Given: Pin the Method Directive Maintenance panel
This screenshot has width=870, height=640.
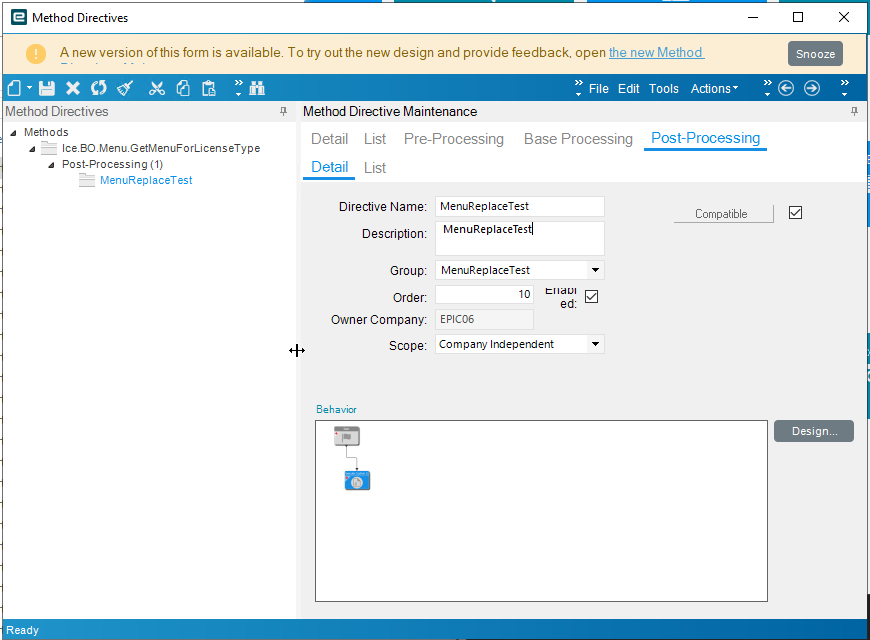Looking at the screenshot, I should (854, 112).
